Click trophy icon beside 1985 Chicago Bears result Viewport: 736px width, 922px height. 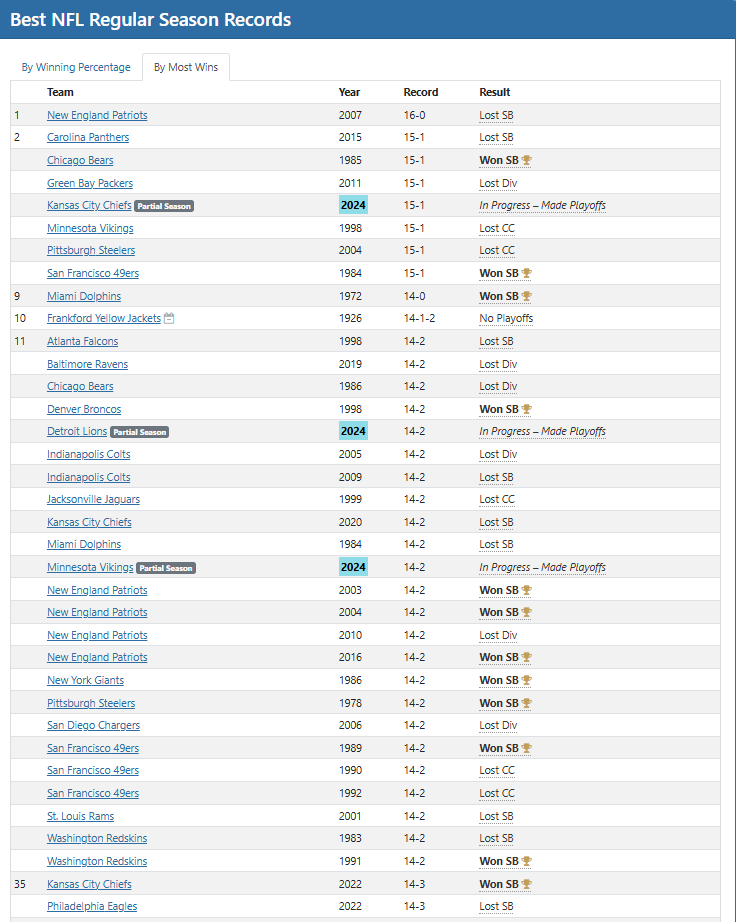[x=527, y=160]
